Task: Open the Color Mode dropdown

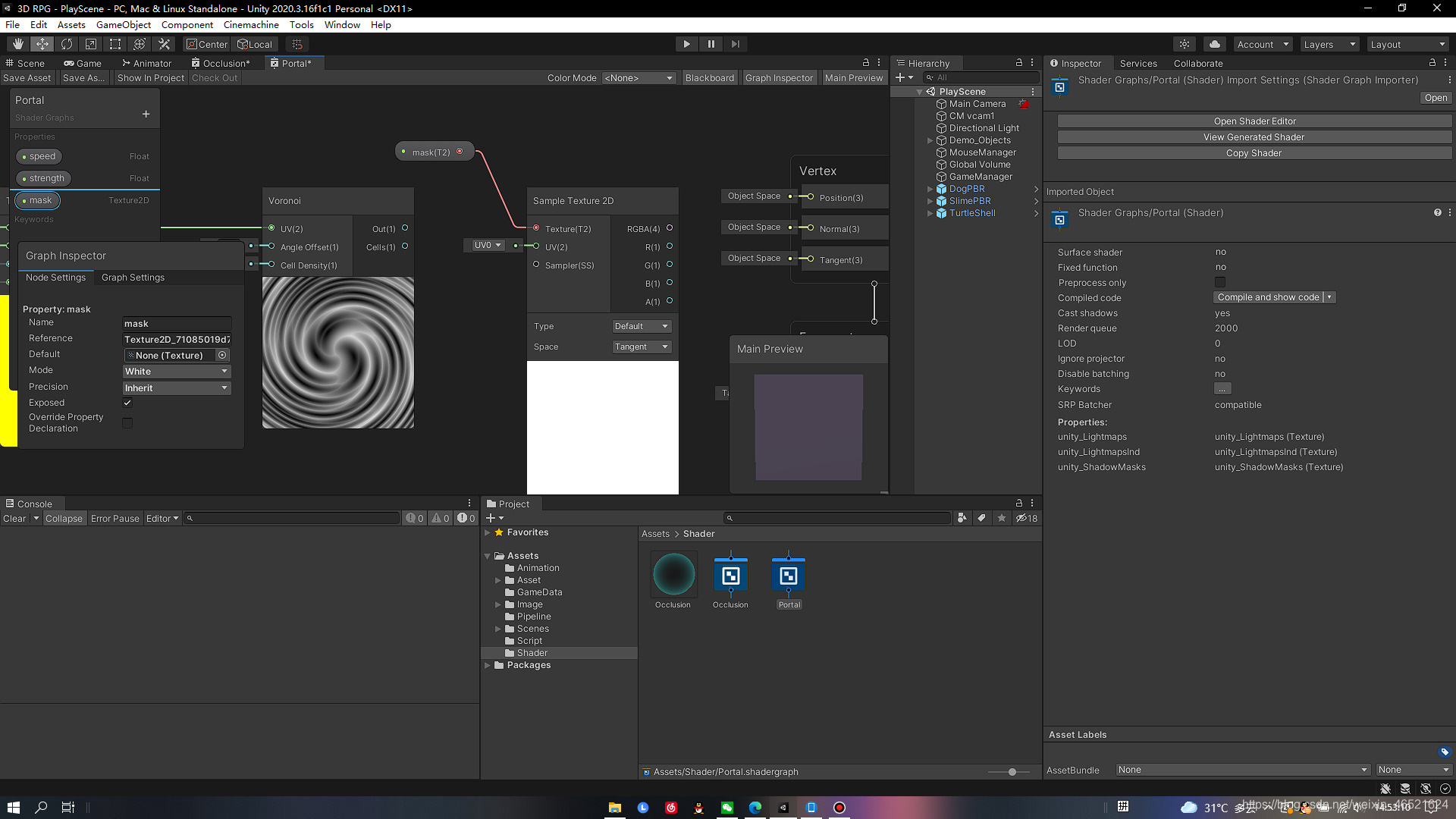Action: coord(639,78)
